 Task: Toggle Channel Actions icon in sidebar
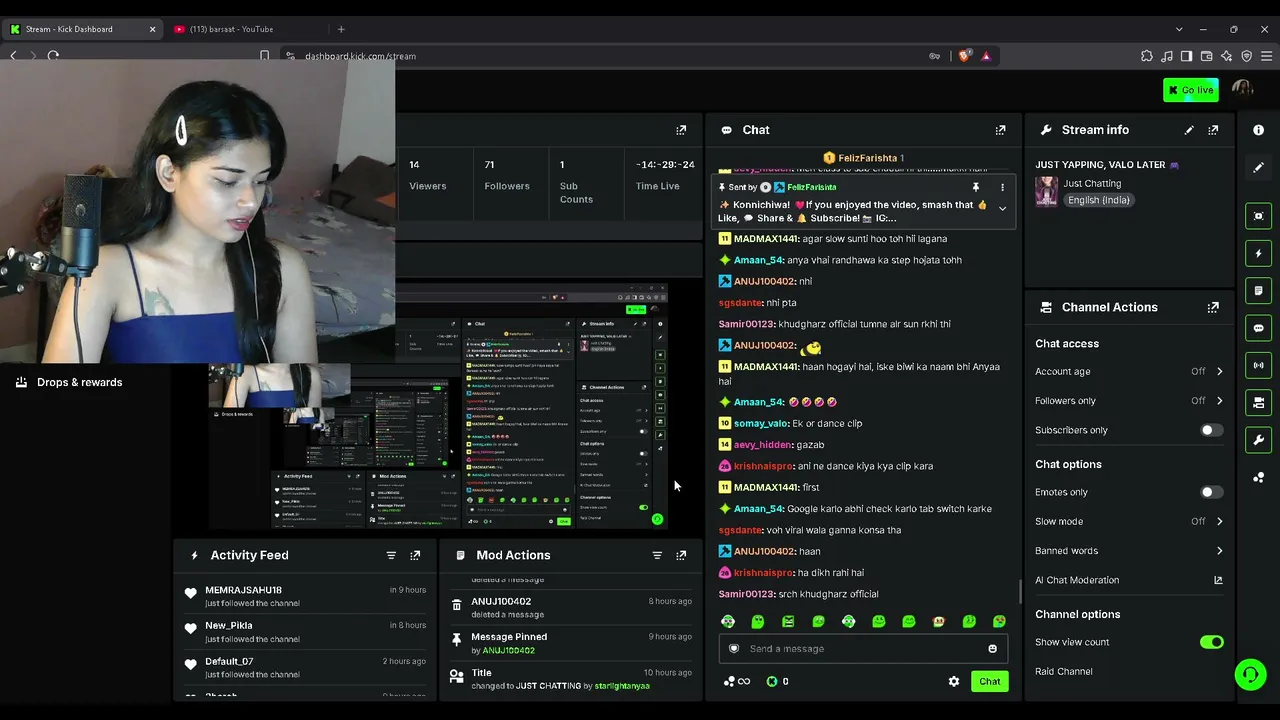(x=1258, y=402)
